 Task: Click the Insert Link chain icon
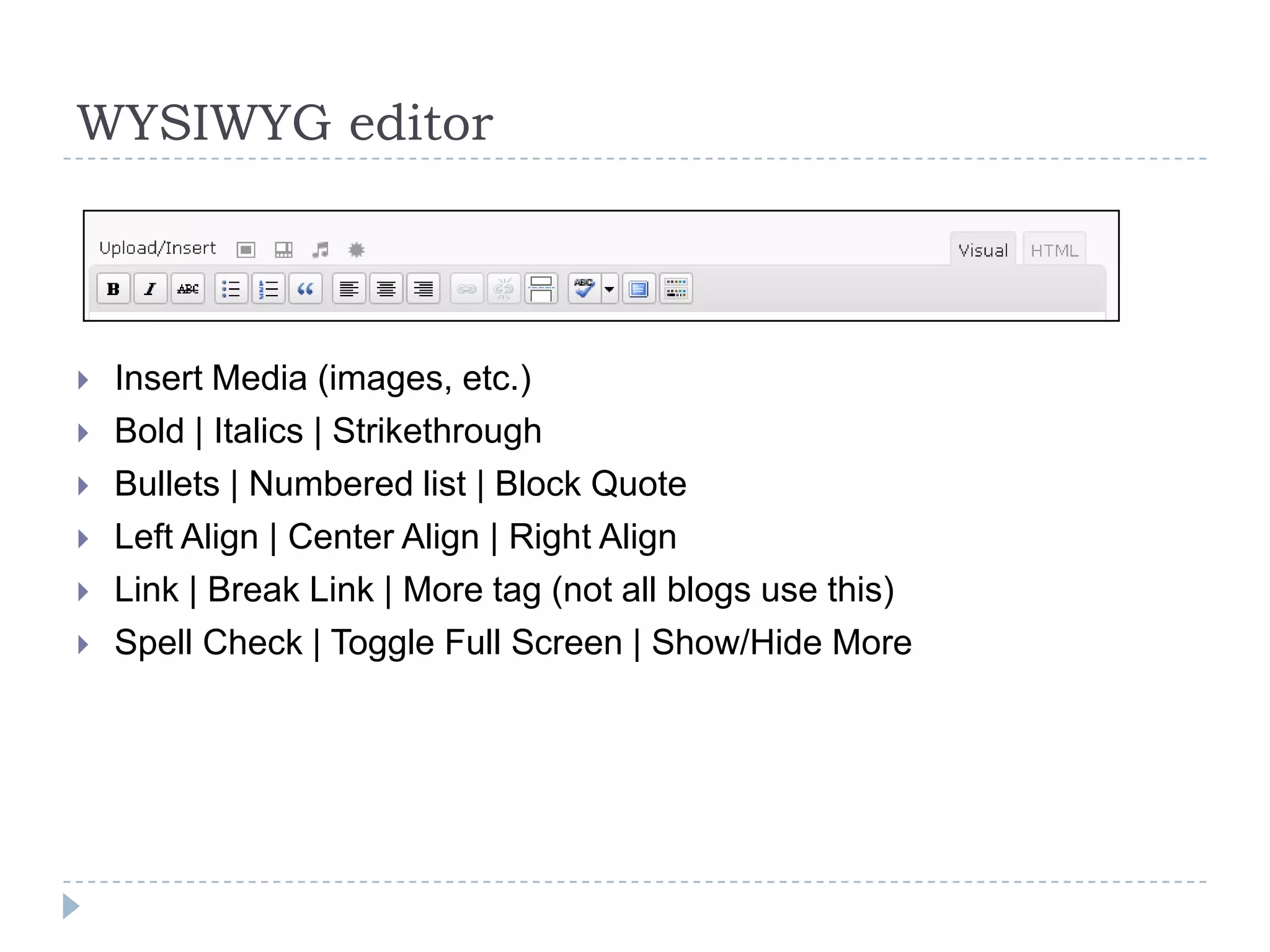[467, 289]
